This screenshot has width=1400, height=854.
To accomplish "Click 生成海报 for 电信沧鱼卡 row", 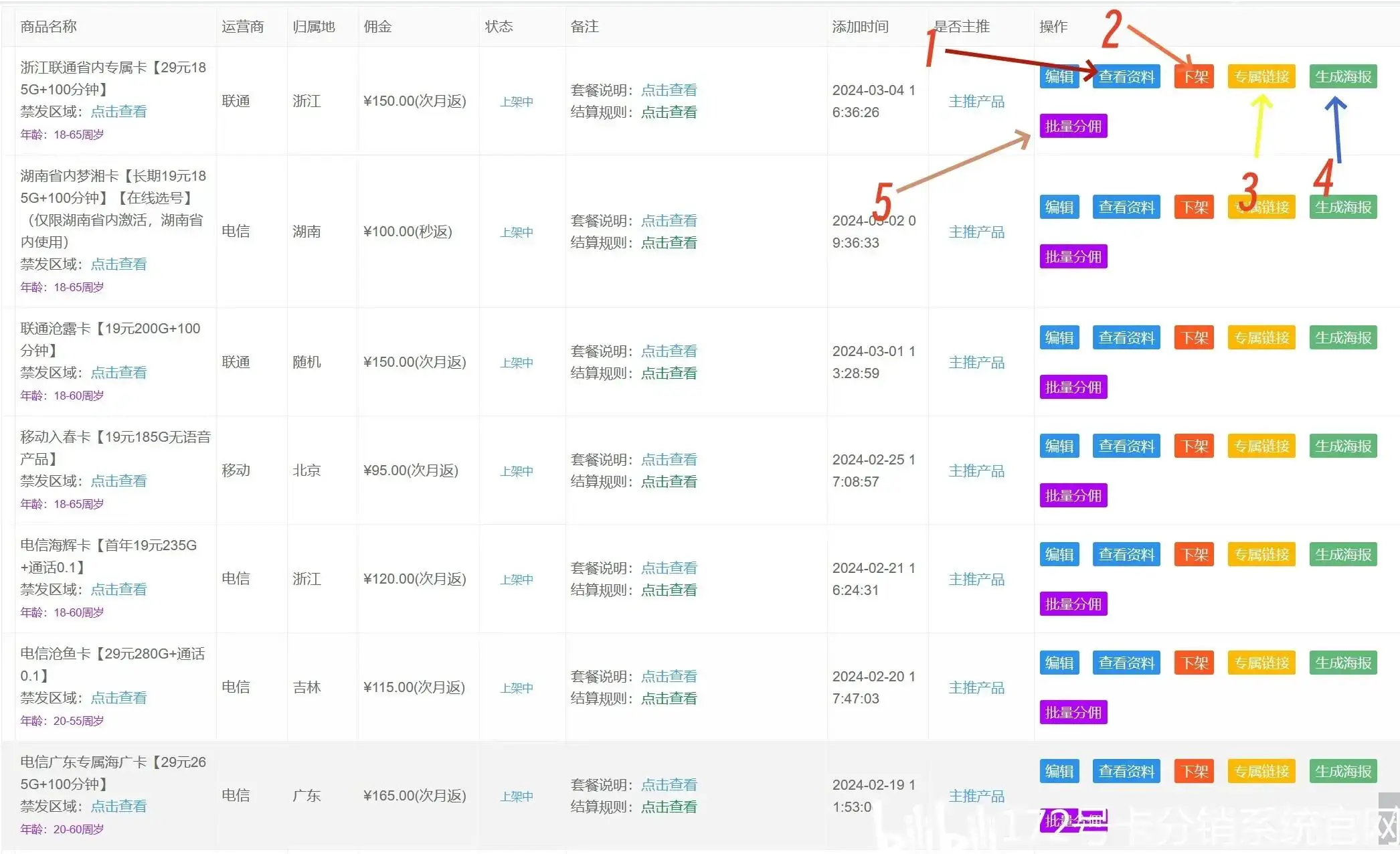I will click(x=1343, y=663).
